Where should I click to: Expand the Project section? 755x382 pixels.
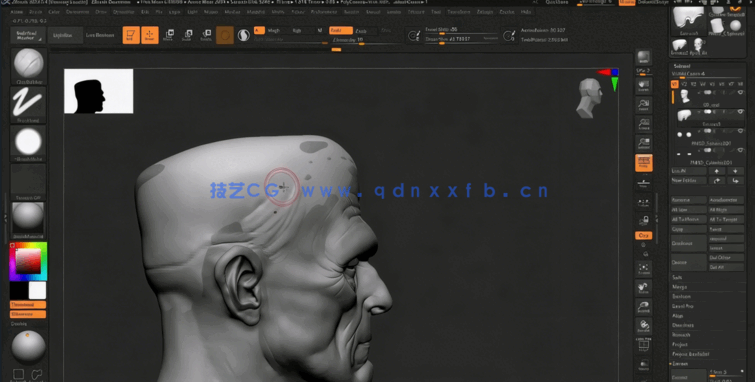point(680,344)
